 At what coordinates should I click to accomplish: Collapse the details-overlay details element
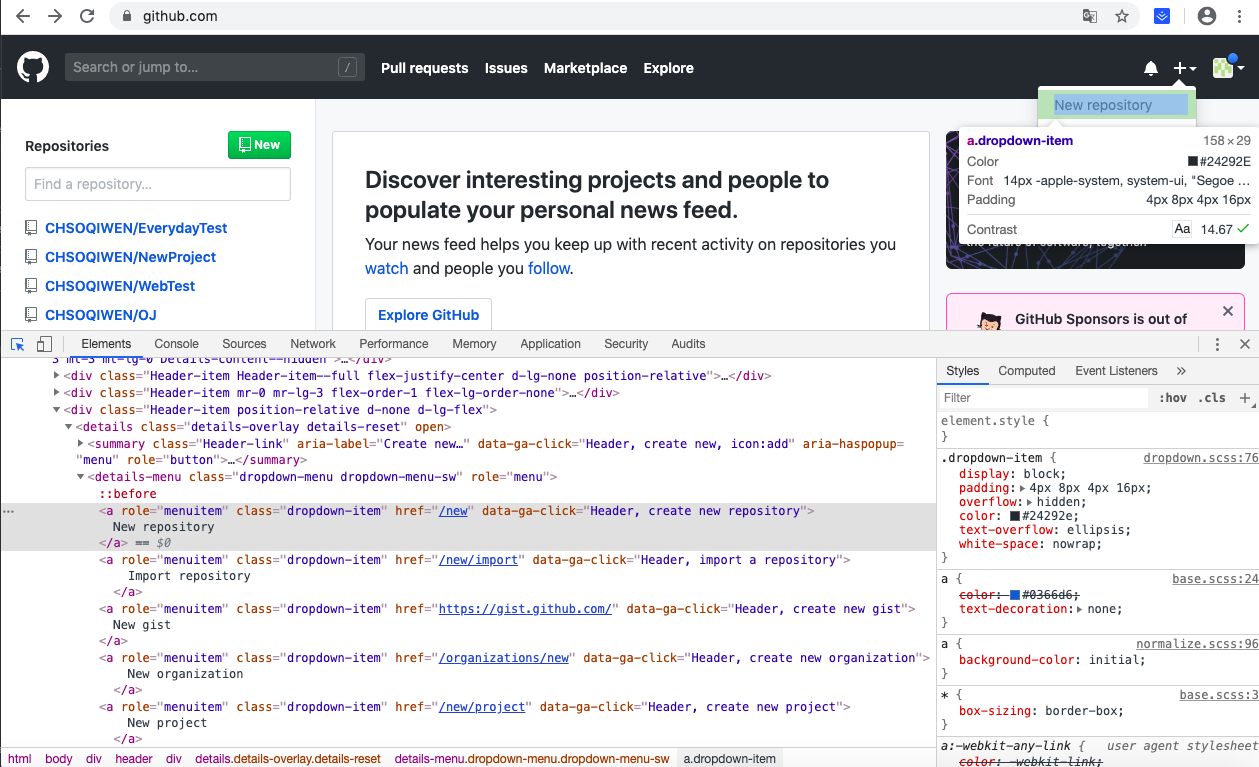pos(70,427)
